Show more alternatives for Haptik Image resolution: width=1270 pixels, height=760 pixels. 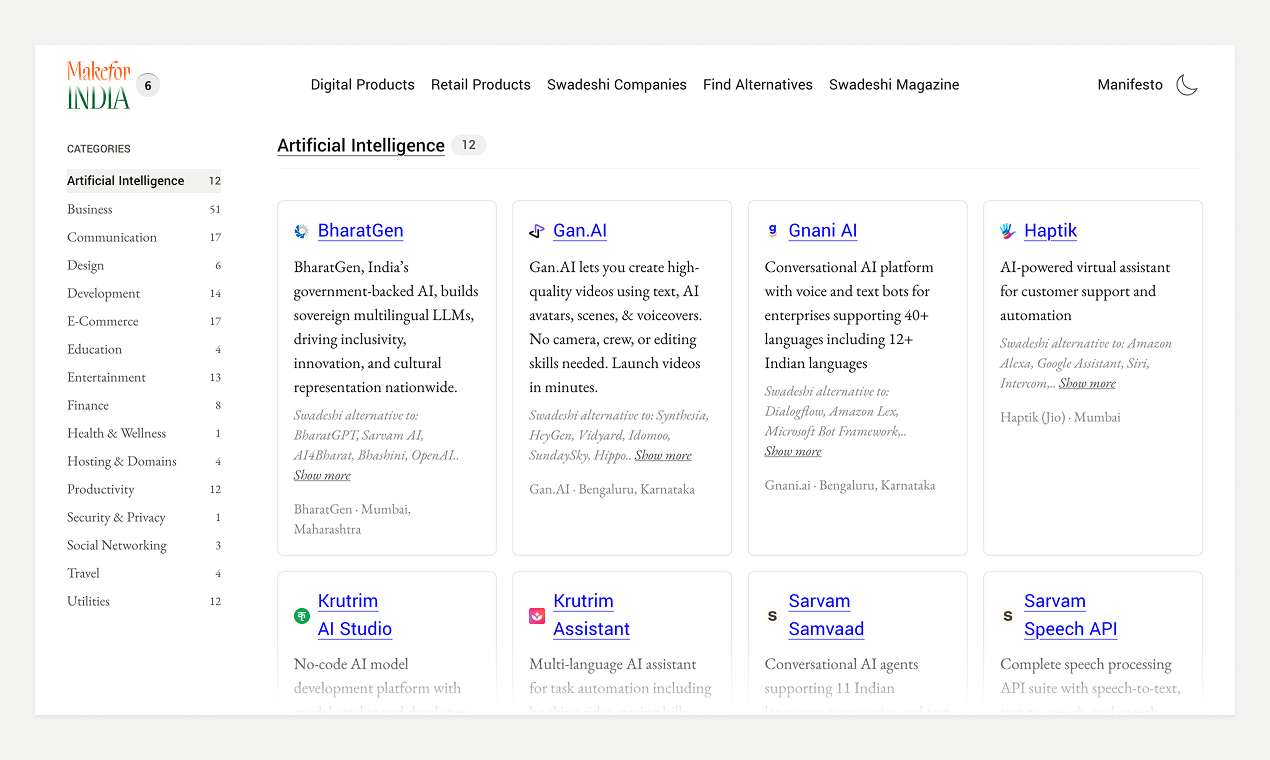(1087, 384)
